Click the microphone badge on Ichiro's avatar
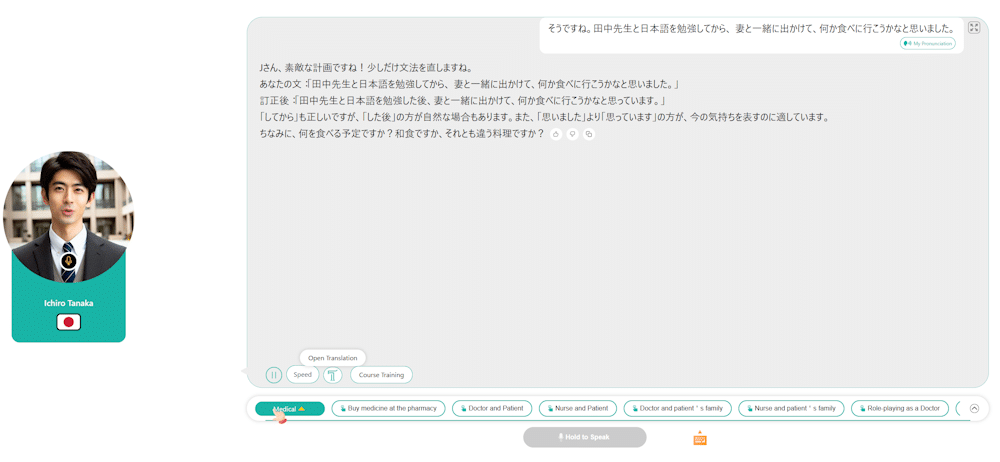This screenshot has width=1000, height=462. pyautogui.click(x=68, y=260)
